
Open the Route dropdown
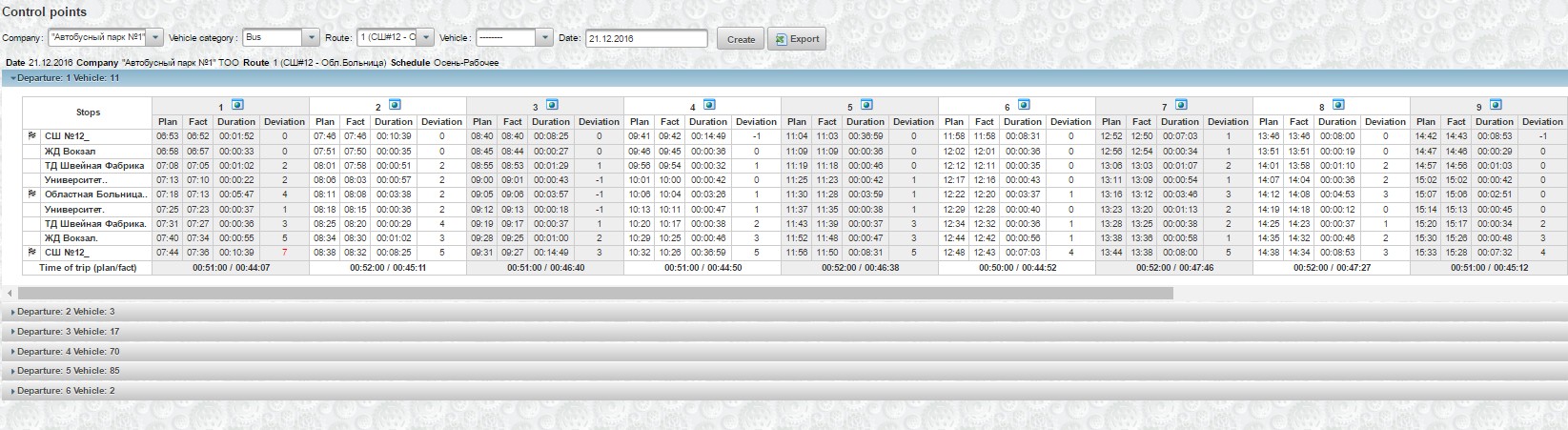[425, 38]
